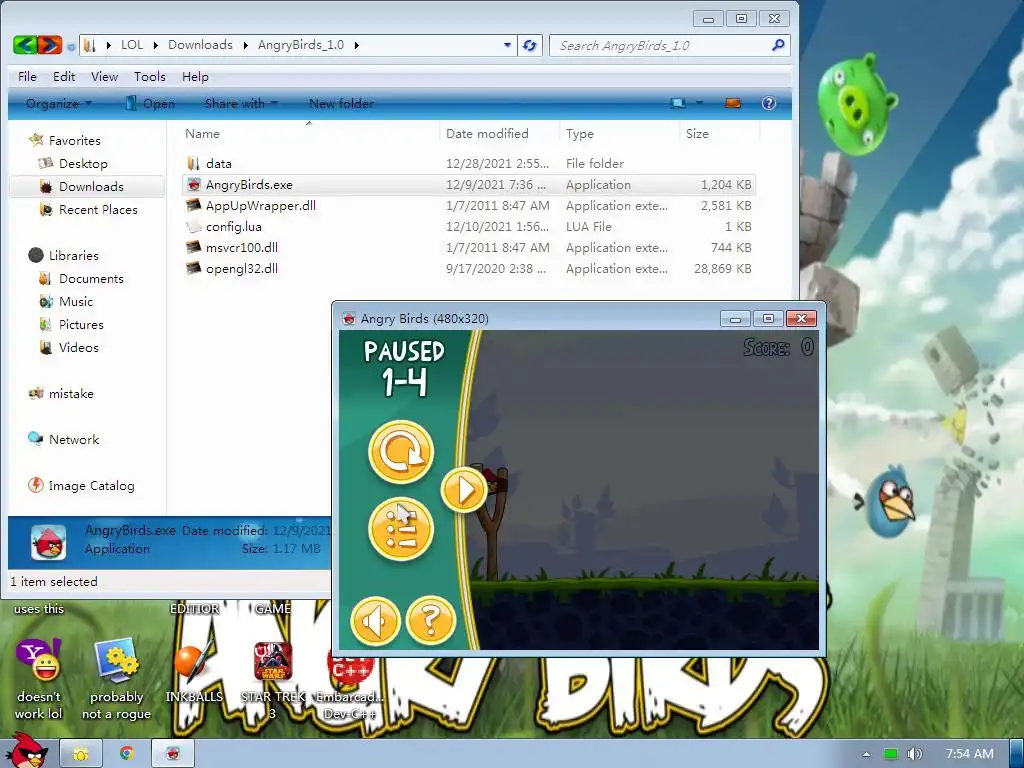Change the view mode icon
Image resolution: width=1024 pixels, height=768 pixels.
[x=679, y=103]
